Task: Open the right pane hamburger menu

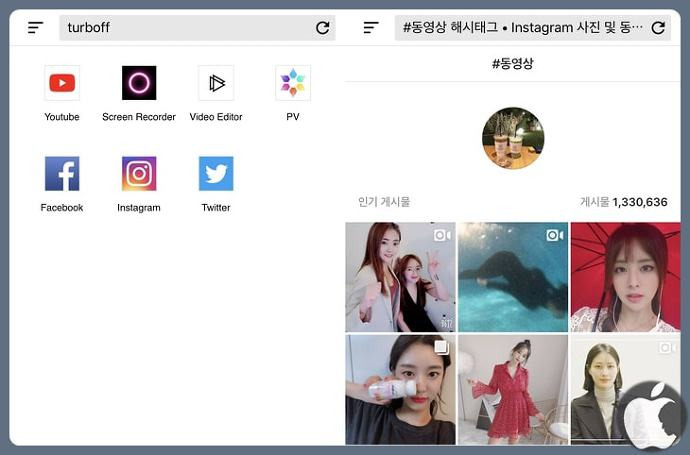Action: 371,28
